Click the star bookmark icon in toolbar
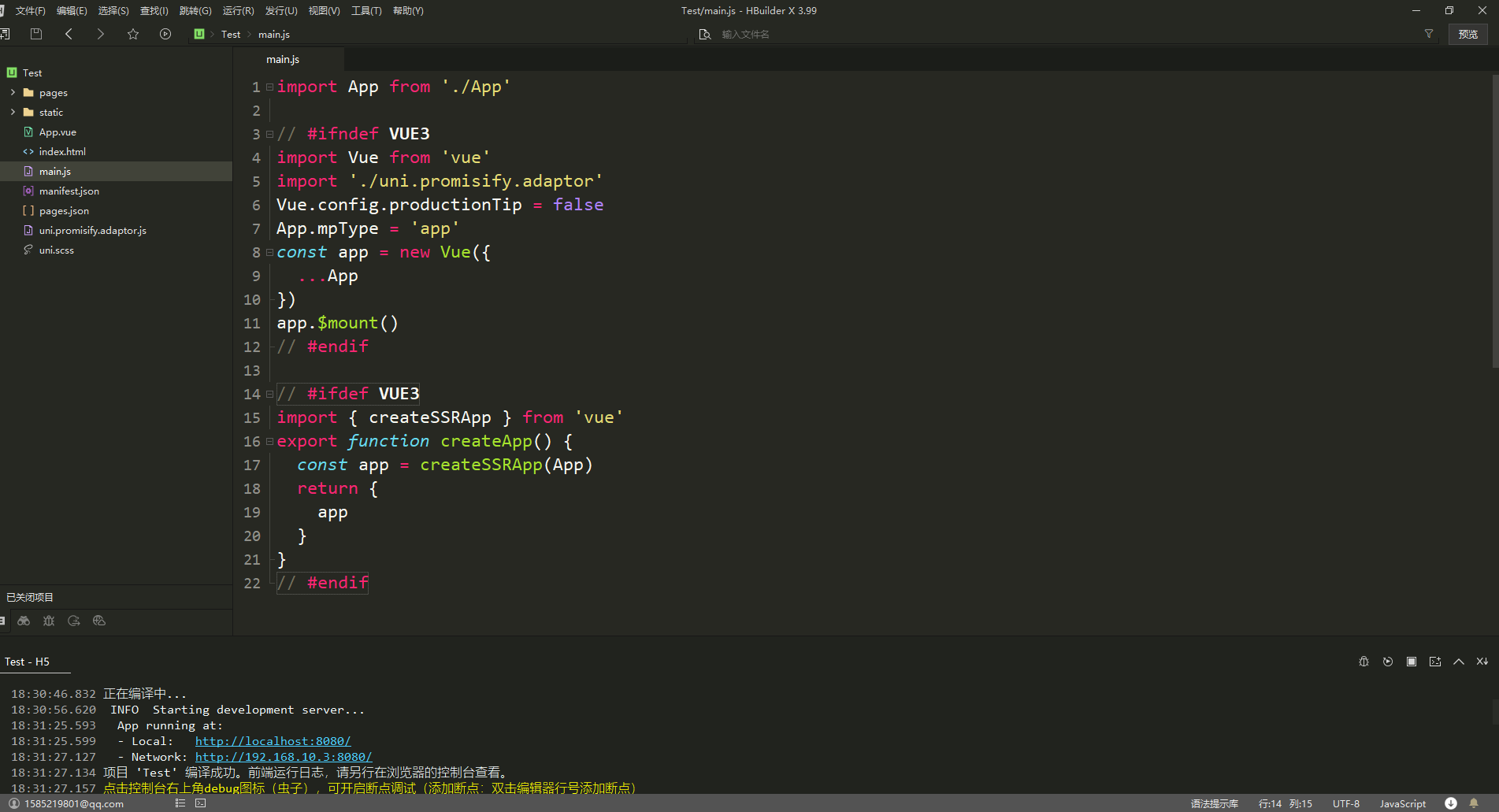The height and width of the screenshot is (812, 1499). tap(133, 34)
